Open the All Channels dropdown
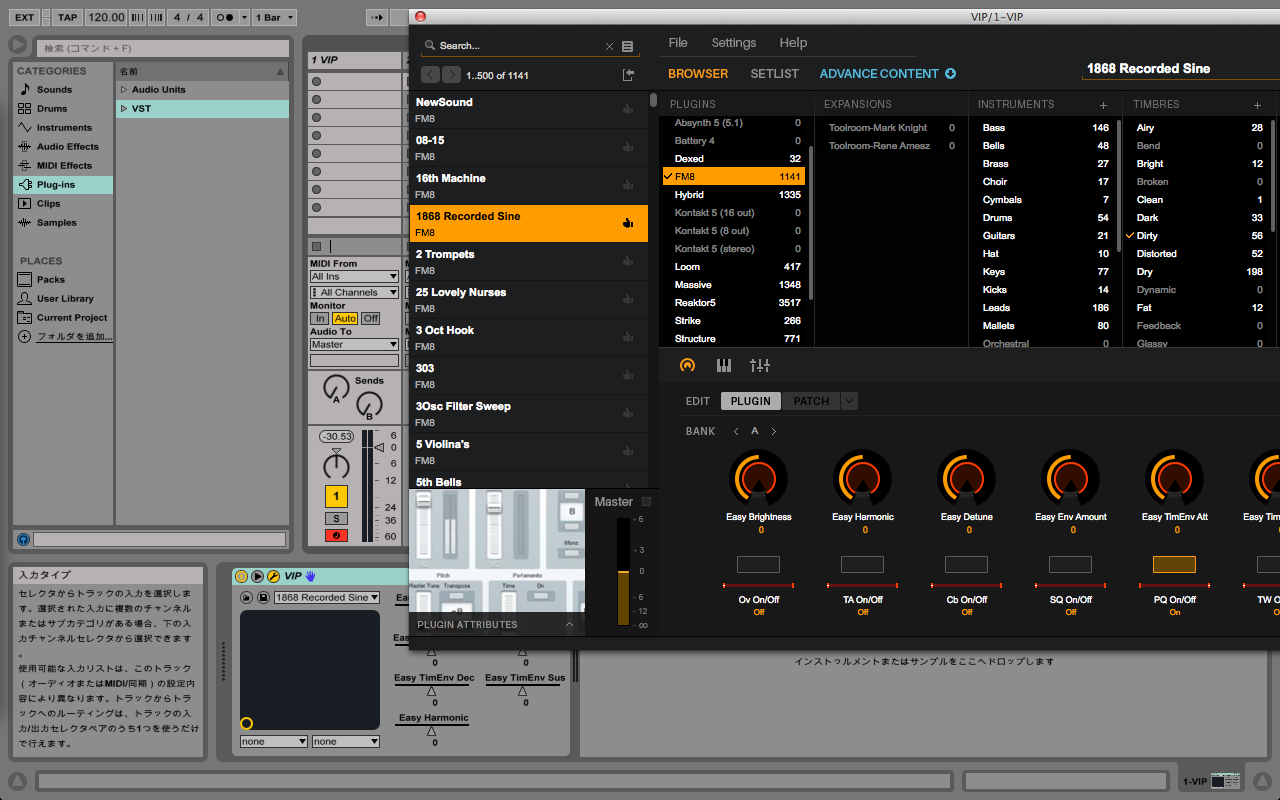Viewport: 1280px width, 800px height. click(354, 292)
